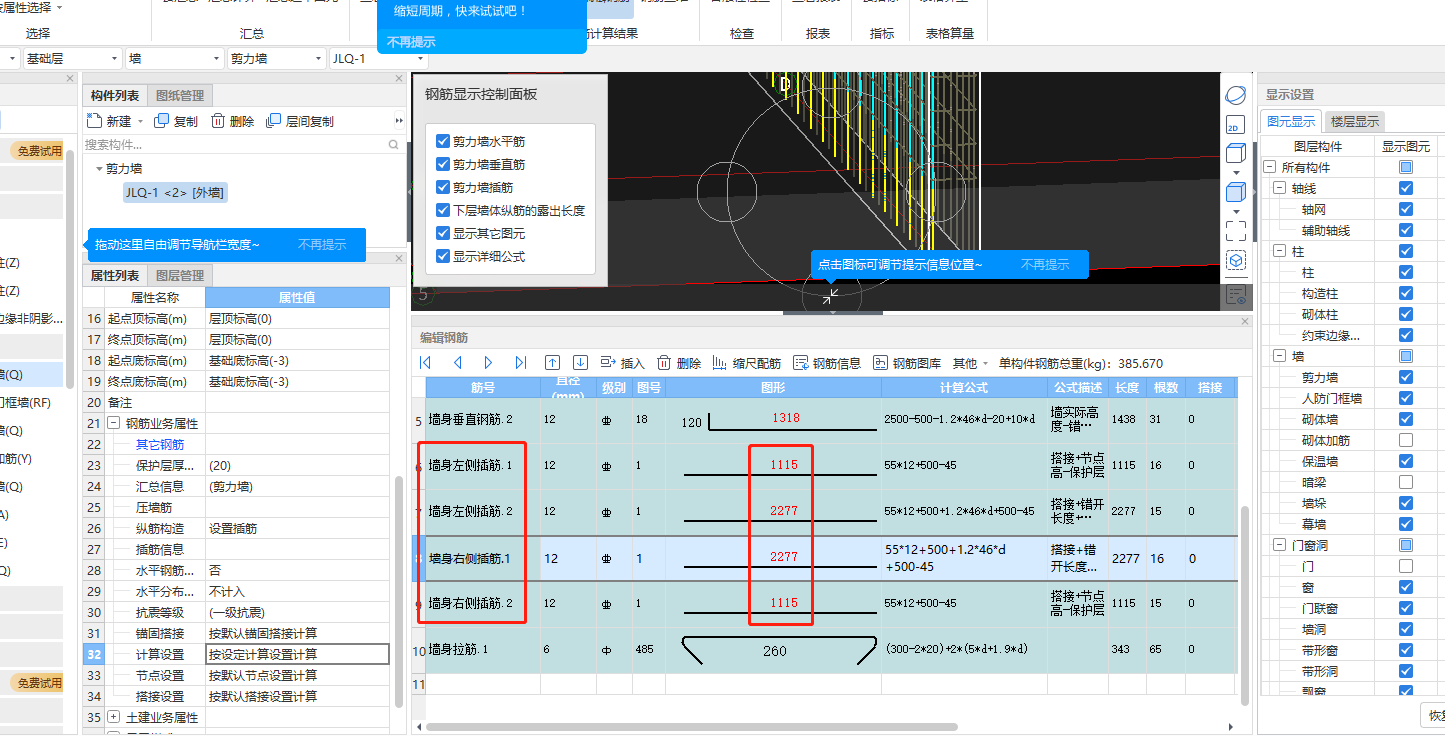The height and width of the screenshot is (736, 1445).
Task: Jump to first rebar row icon
Action: (x=425, y=363)
